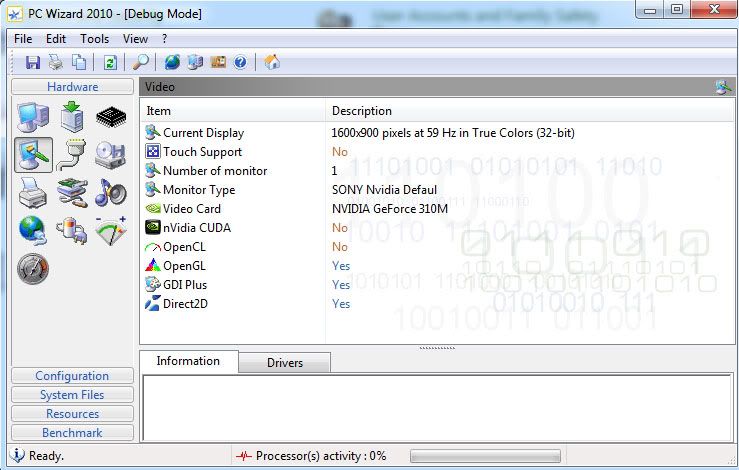
Task: Open the Power battery plug icon
Action: tap(72, 231)
